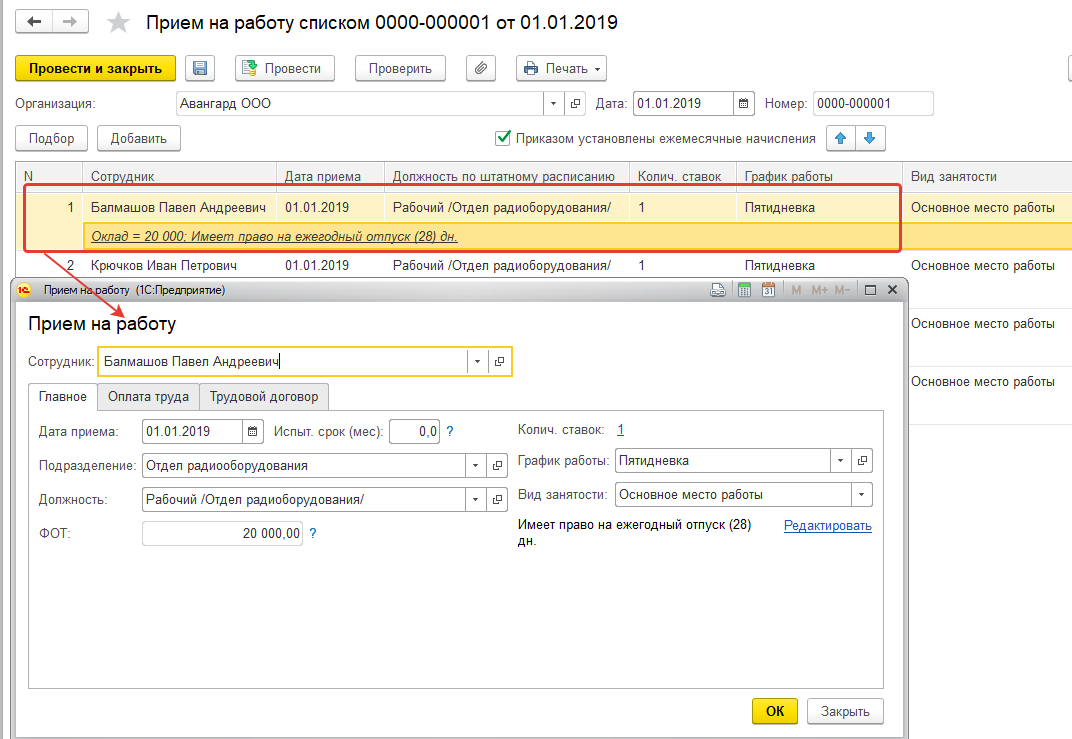Viewport: 1072px width, 739px height.
Task: Toggle 'Приказом установлены ежемесячные начисления' checkbox
Action: [504, 138]
